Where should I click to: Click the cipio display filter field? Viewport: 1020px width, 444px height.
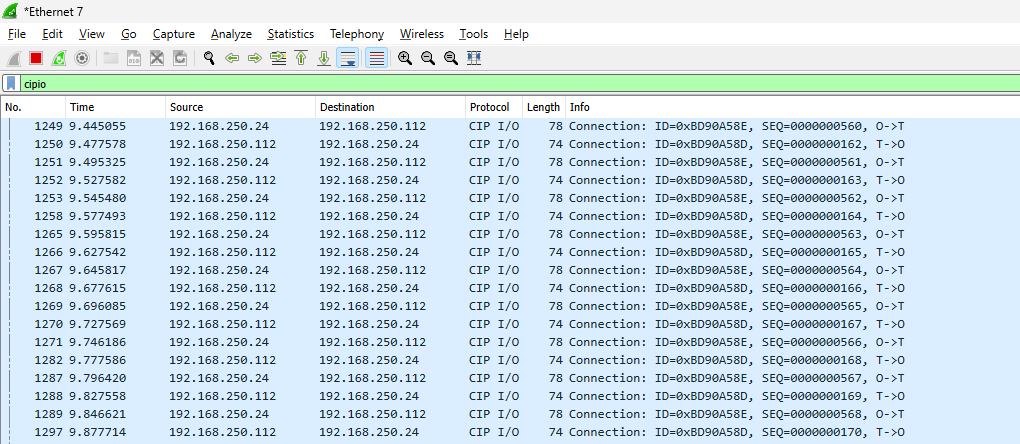[x=500, y=84]
